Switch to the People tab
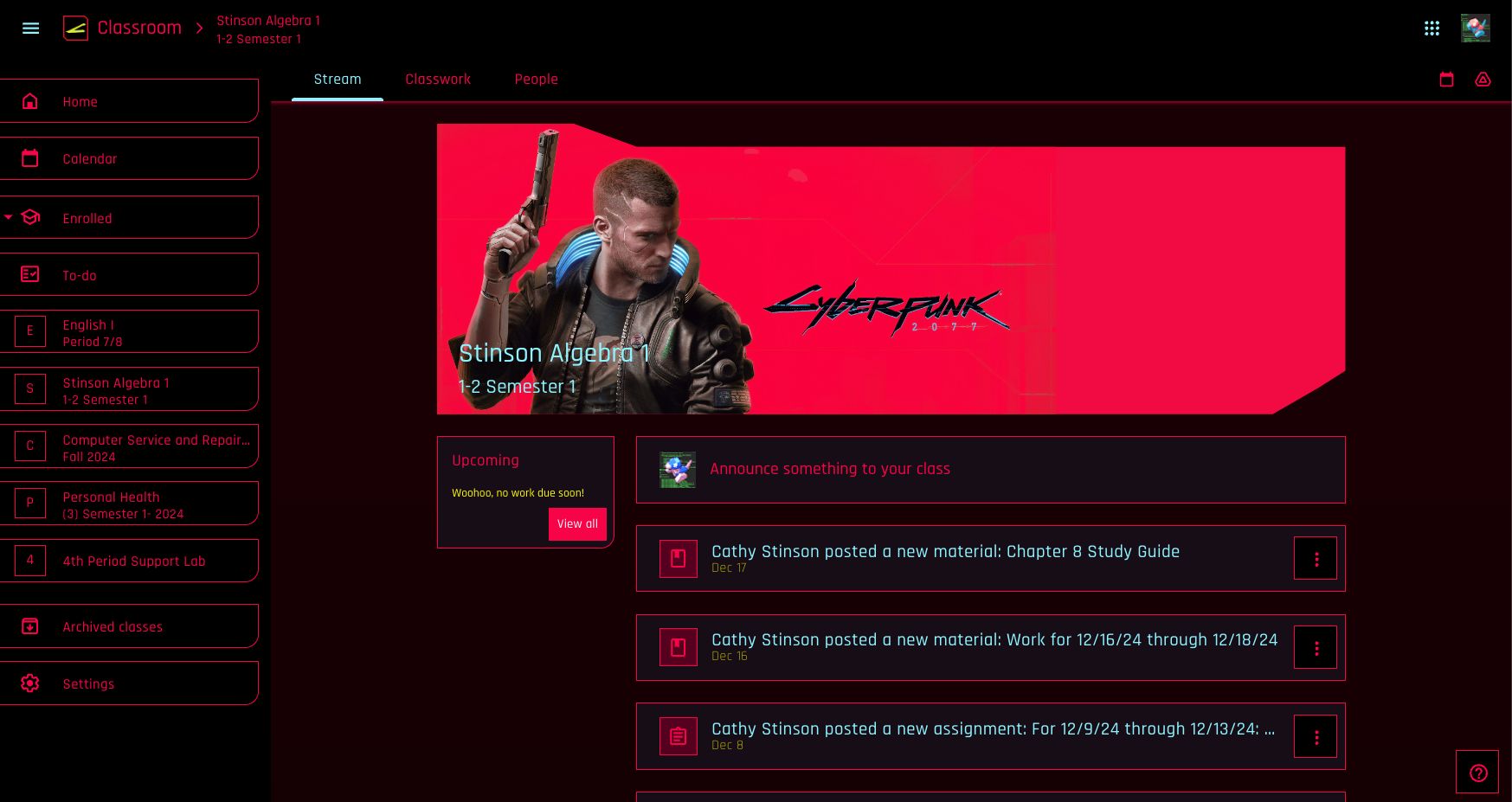This screenshot has width=1512, height=802. [x=537, y=80]
